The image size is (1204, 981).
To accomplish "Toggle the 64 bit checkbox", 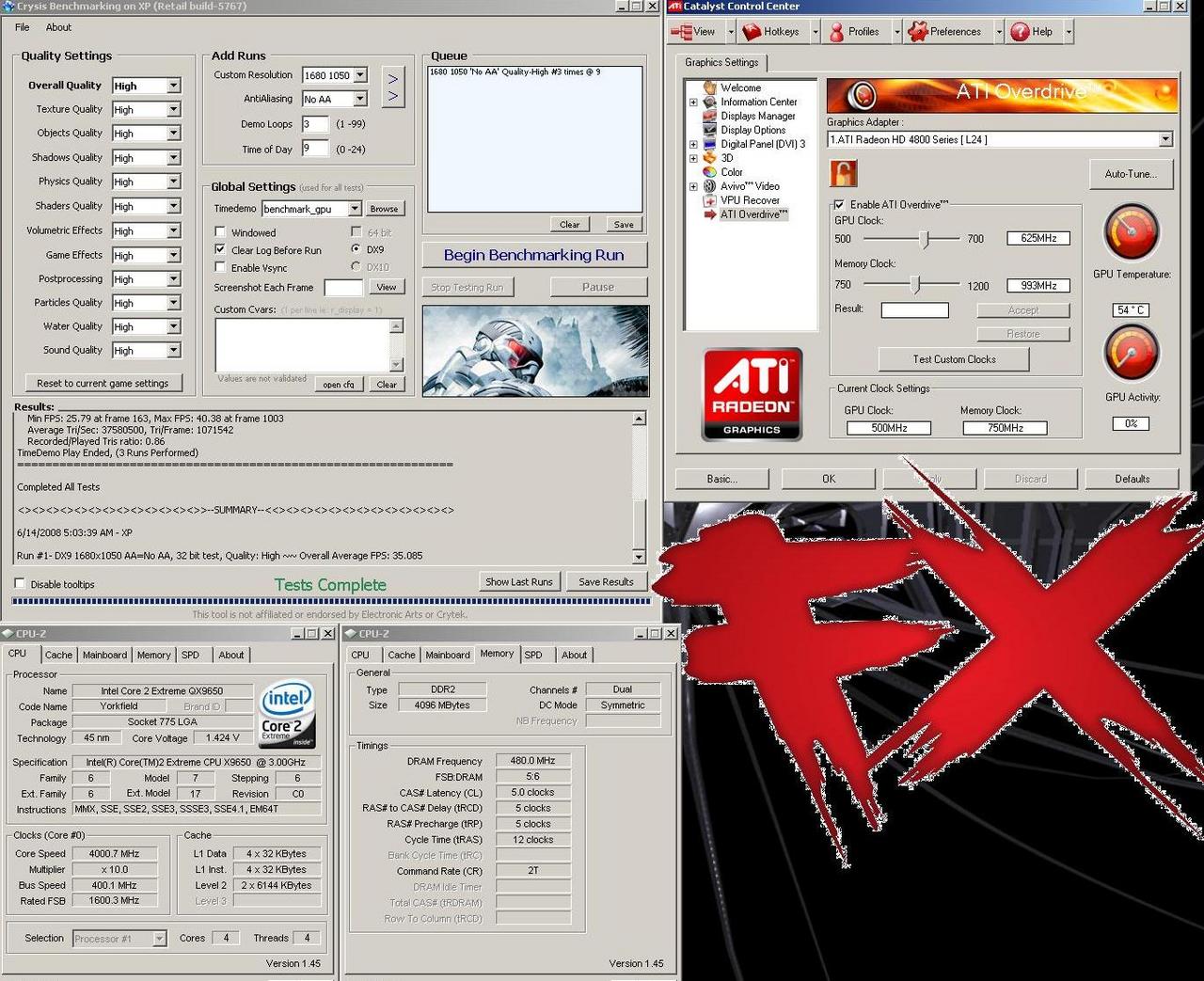I will click(x=356, y=231).
